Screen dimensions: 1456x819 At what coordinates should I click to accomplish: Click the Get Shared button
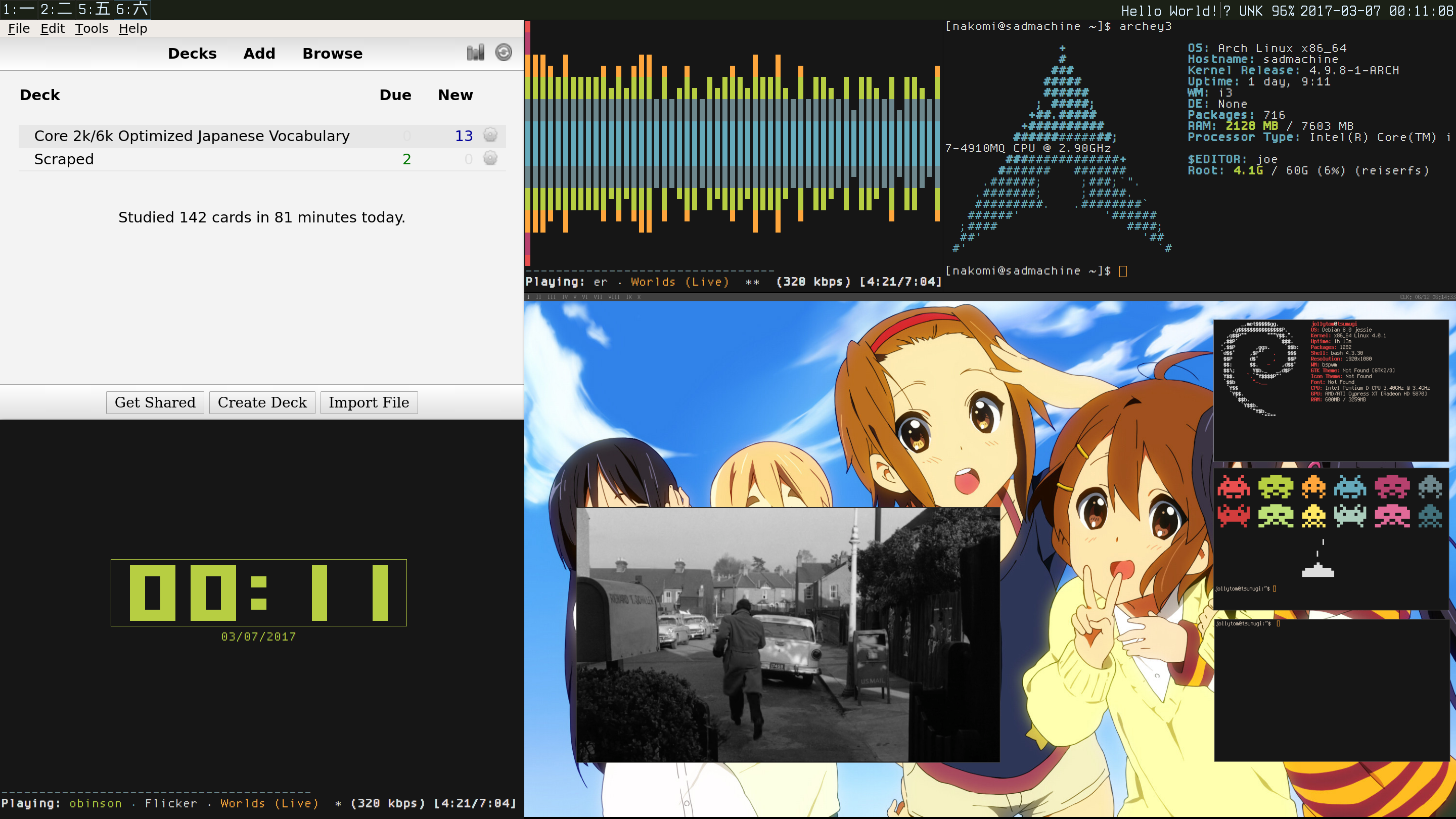[155, 402]
